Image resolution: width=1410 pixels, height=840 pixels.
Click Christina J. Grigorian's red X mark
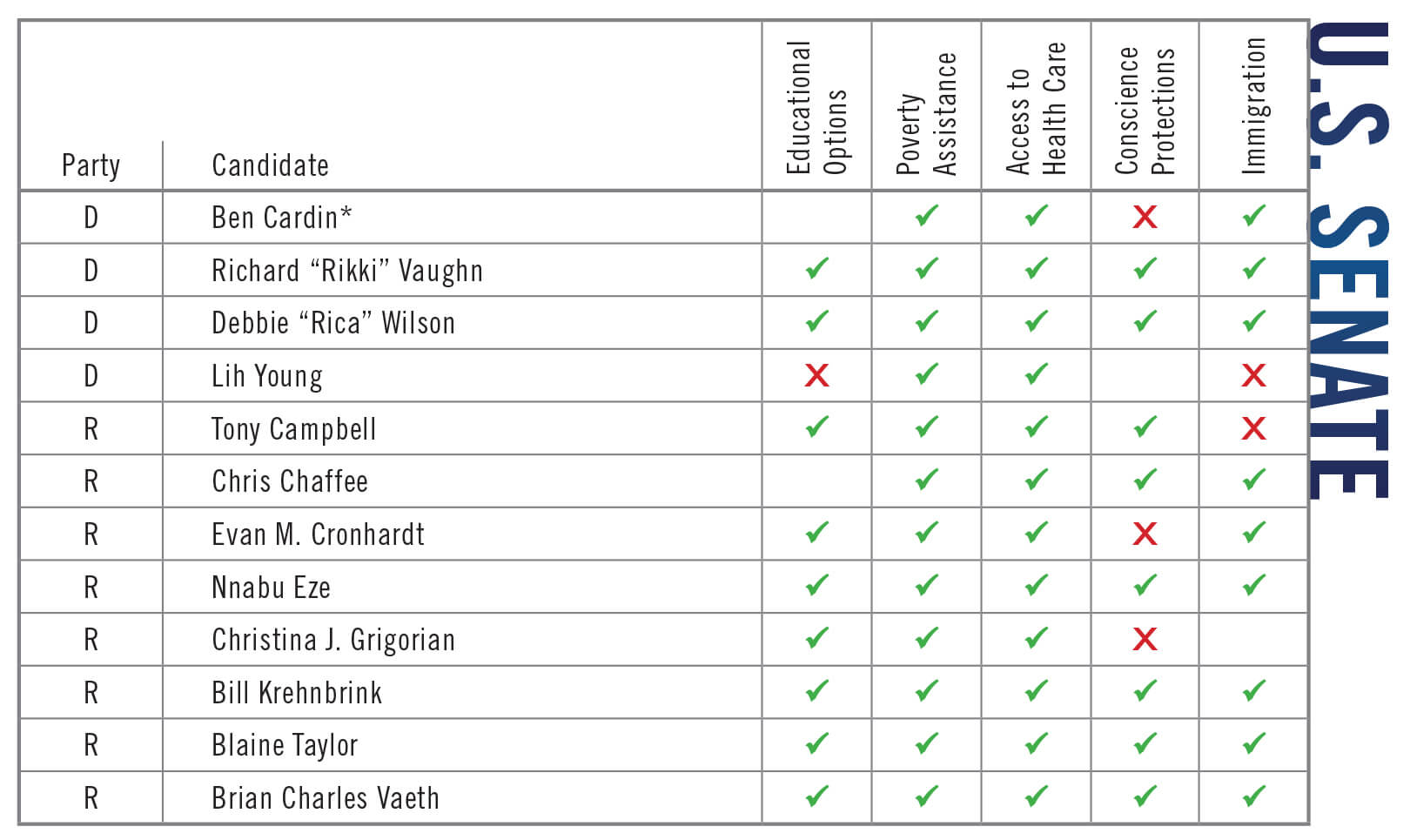coord(1145,640)
